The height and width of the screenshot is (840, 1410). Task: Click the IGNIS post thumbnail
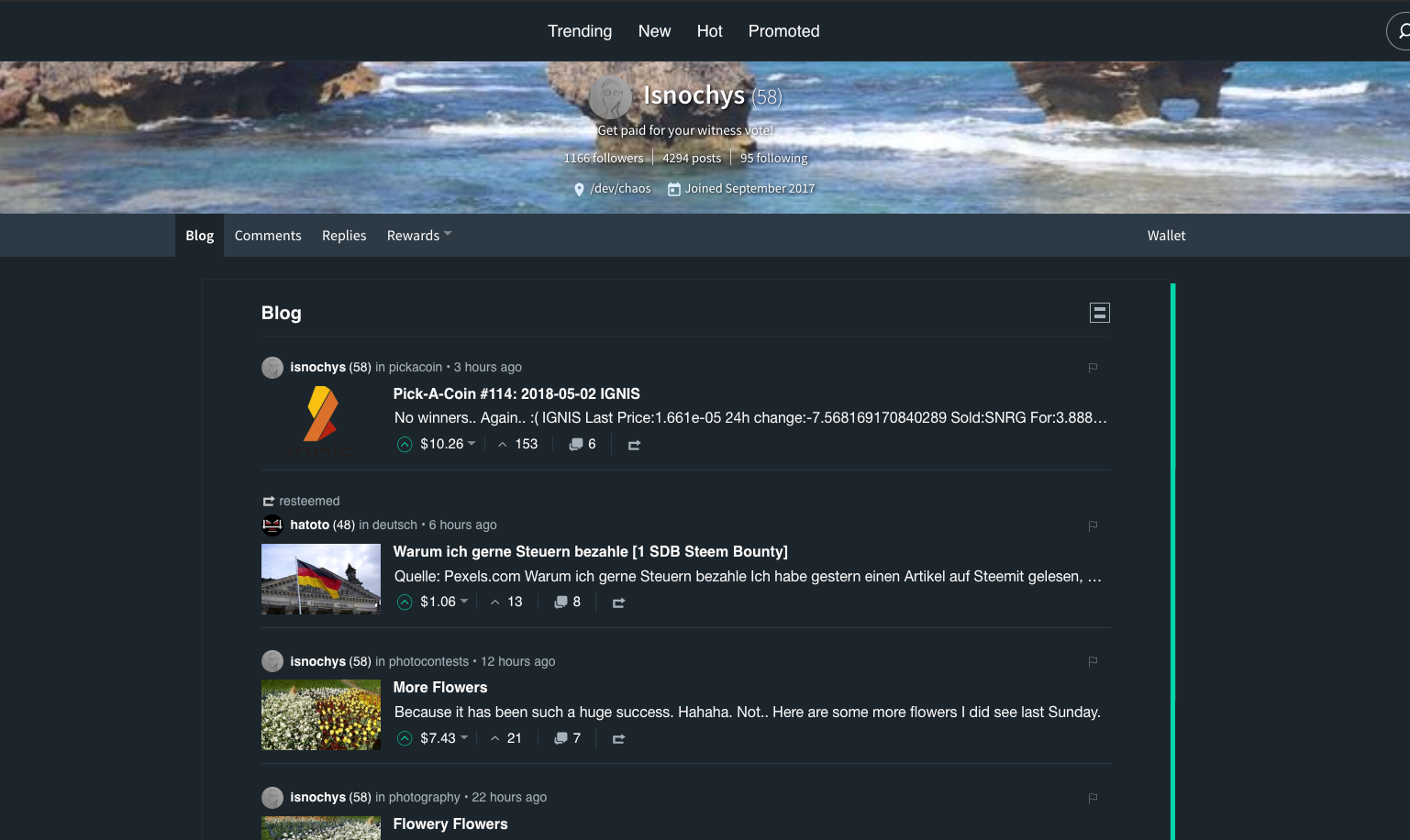(x=321, y=420)
